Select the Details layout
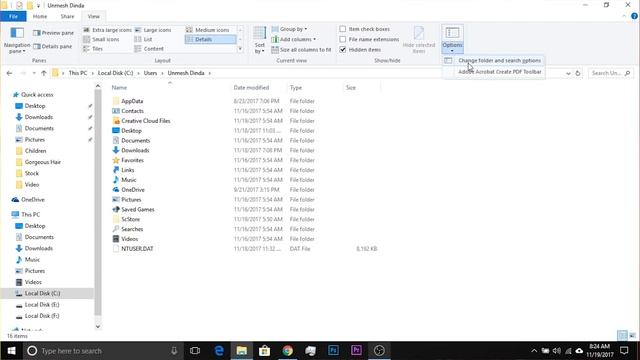This screenshot has width=640, height=360. tap(211, 39)
